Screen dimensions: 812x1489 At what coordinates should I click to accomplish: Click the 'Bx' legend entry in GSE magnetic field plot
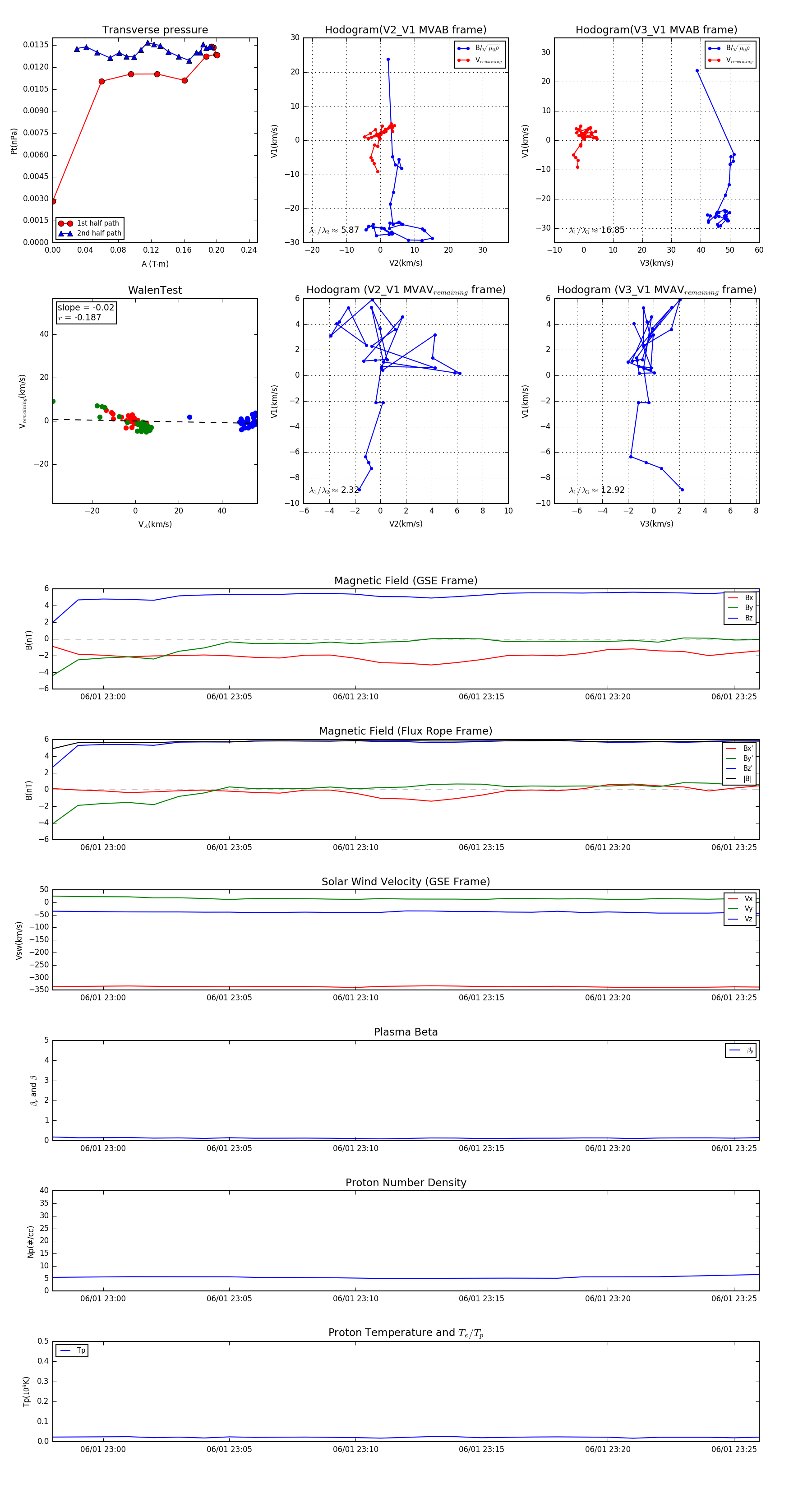point(740,598)
